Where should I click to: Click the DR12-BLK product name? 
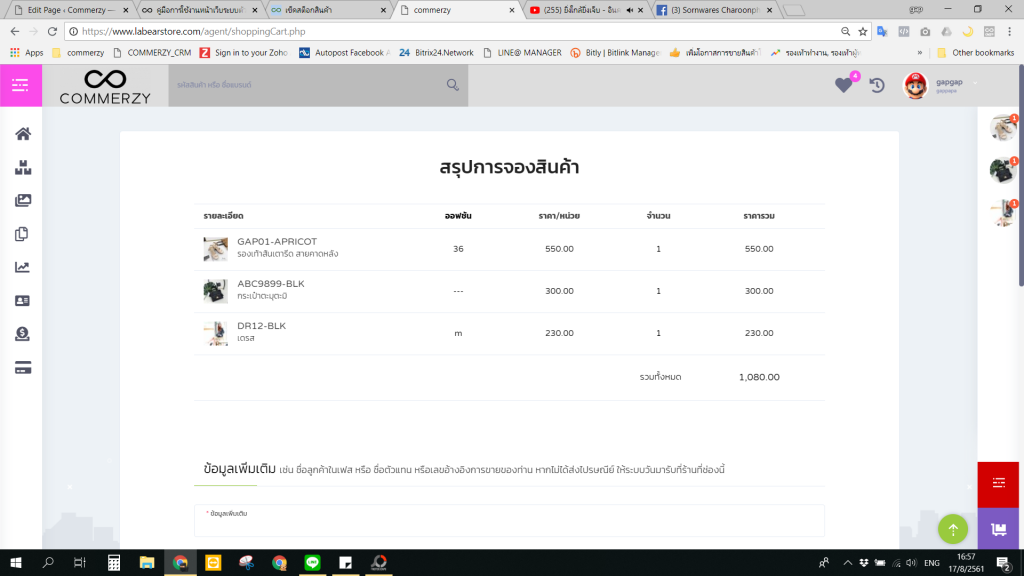(x=261, y=326)
